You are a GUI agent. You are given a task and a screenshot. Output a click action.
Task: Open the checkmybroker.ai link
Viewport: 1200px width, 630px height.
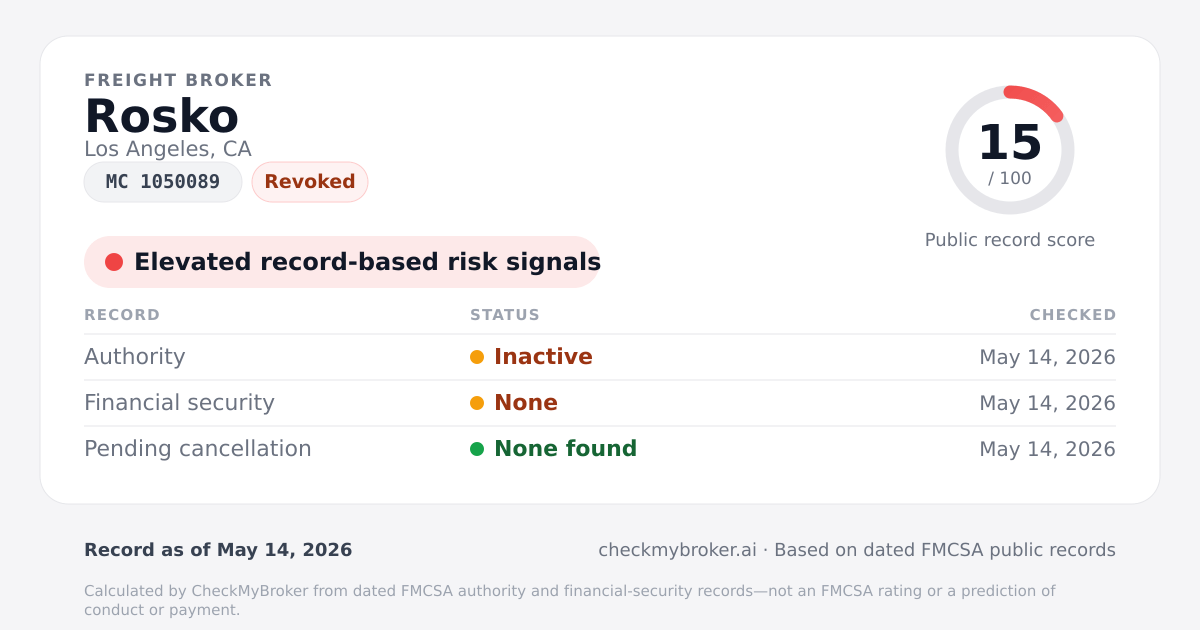click(x=677, y=550)
